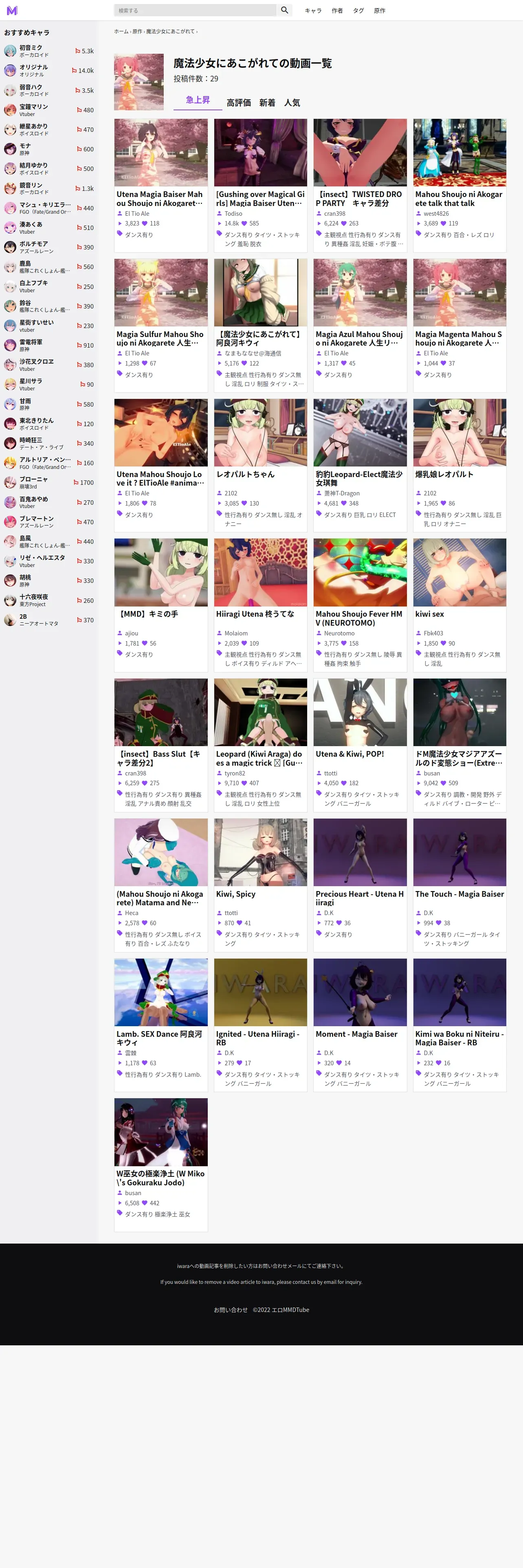Click the purple M site logo
523x1568 pixels.
[x=12, y=10]
